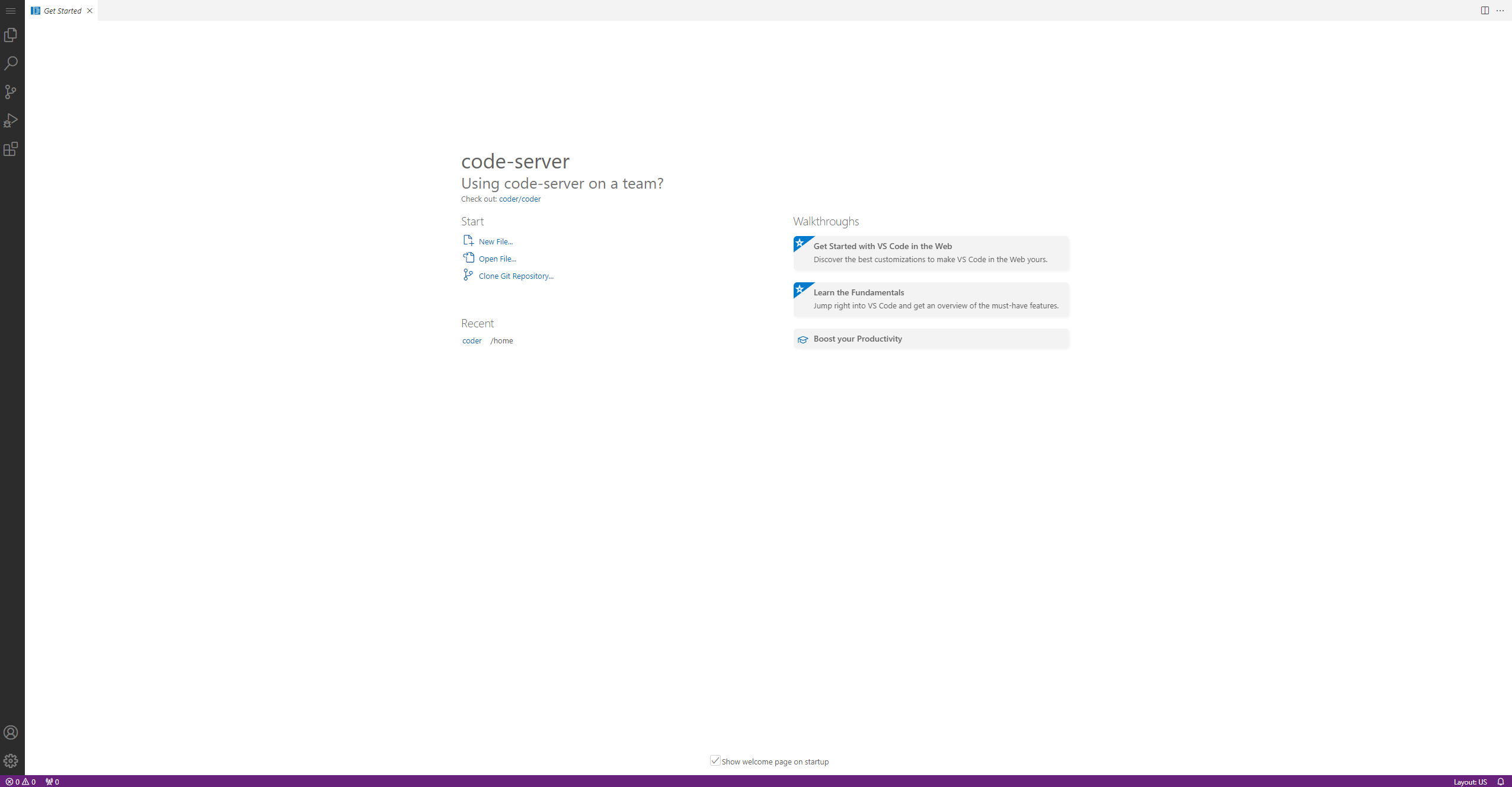Screen dimensions: 1512x787
Task: Open the Source Control view icon
Action: point(11,92)
